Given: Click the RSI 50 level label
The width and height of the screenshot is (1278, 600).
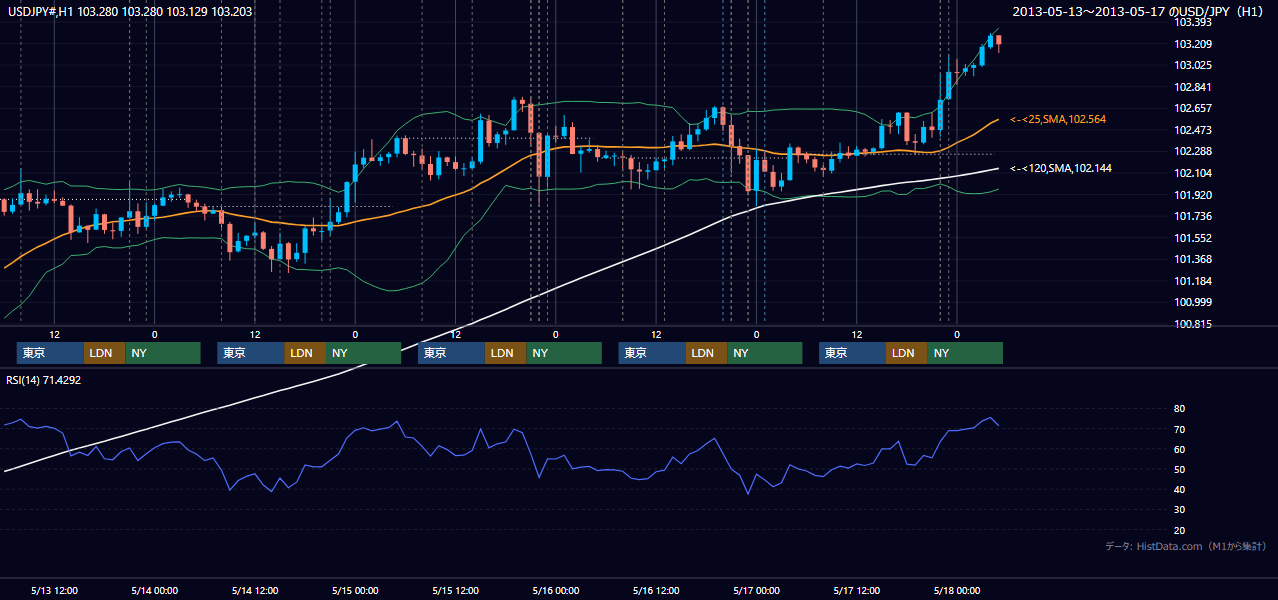Looking at the screenshot, I should point(1180,469).
